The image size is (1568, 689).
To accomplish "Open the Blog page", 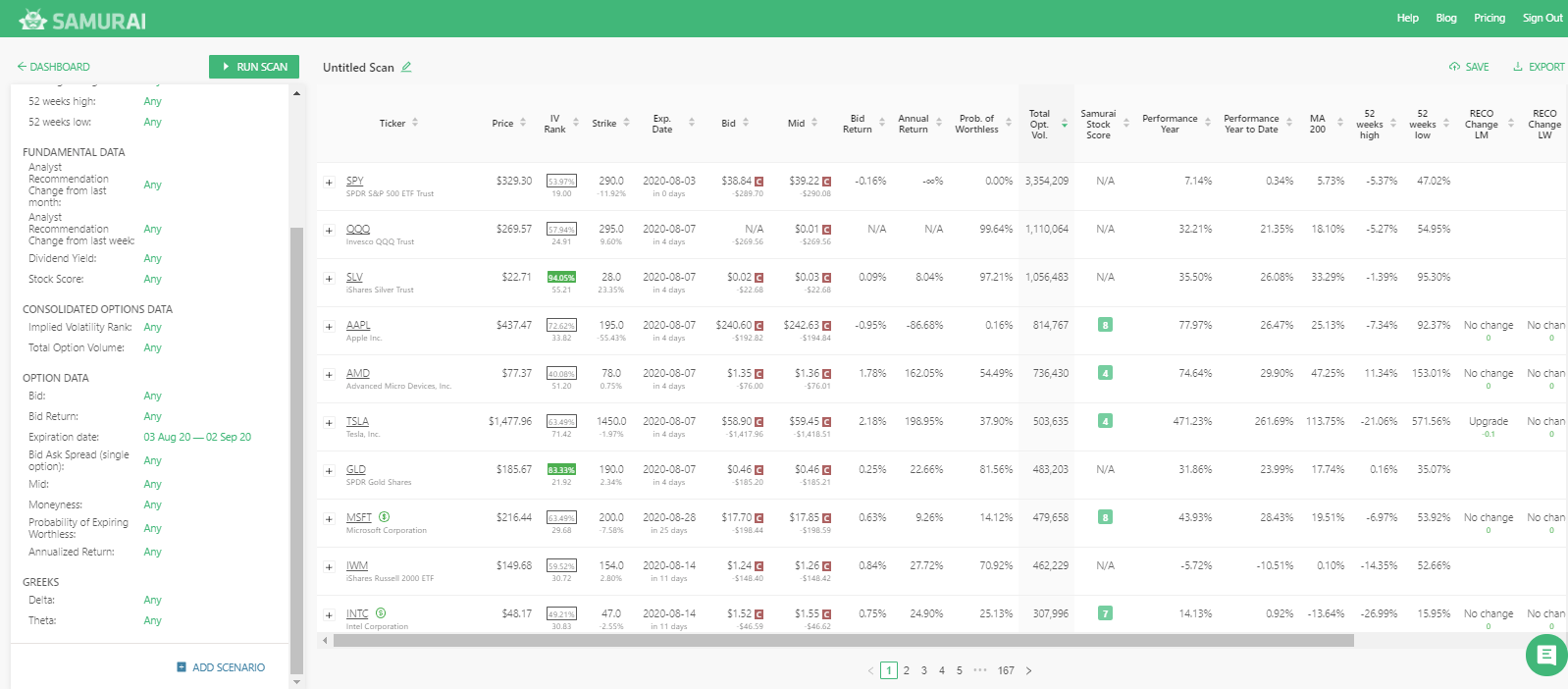I will pos(1445,18).
